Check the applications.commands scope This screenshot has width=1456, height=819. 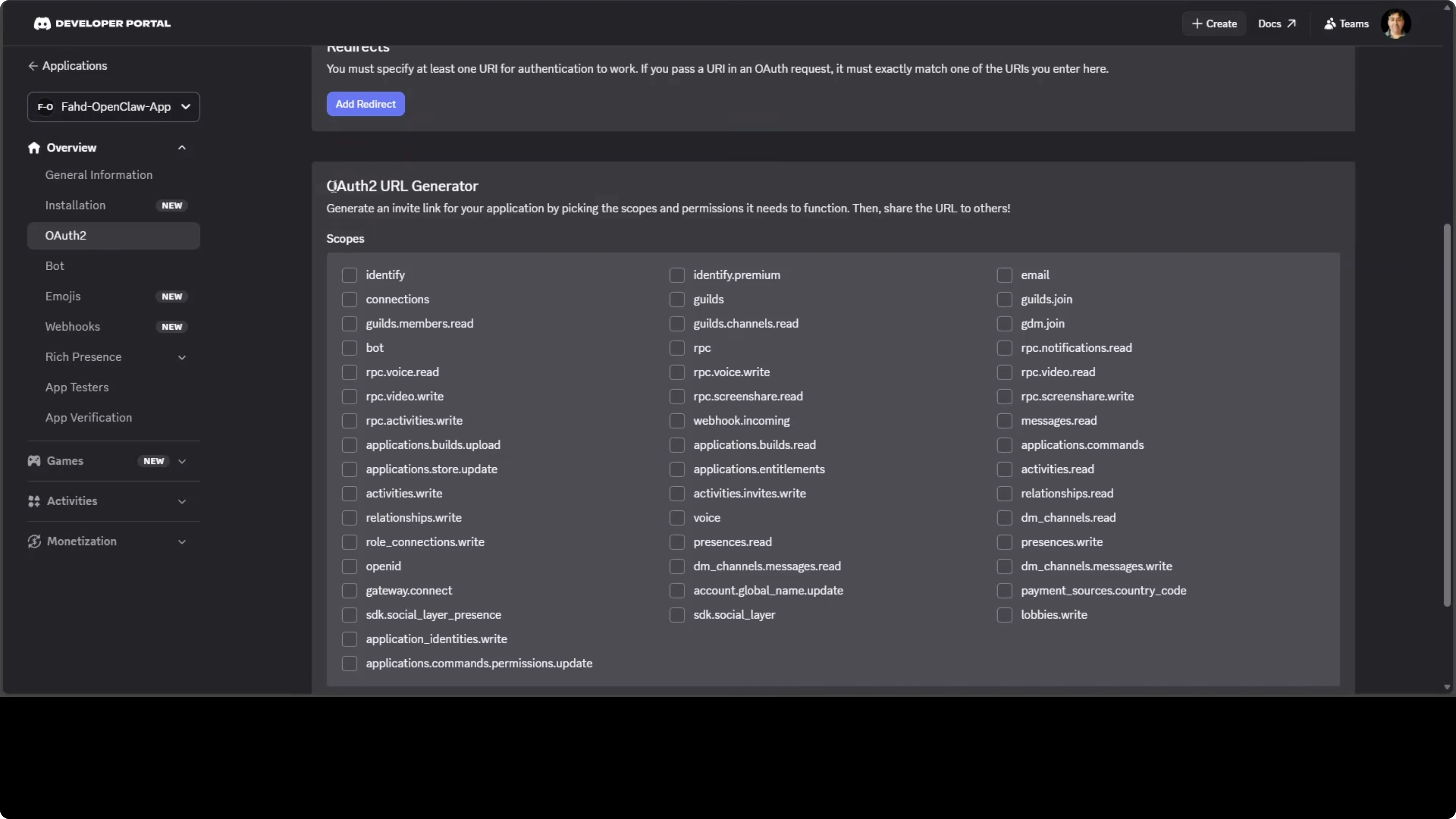[x=1005, y=445]
